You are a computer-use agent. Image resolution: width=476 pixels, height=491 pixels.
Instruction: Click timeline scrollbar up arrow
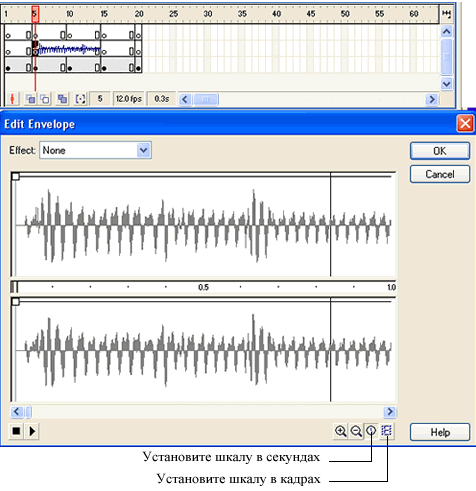[446, 32]
